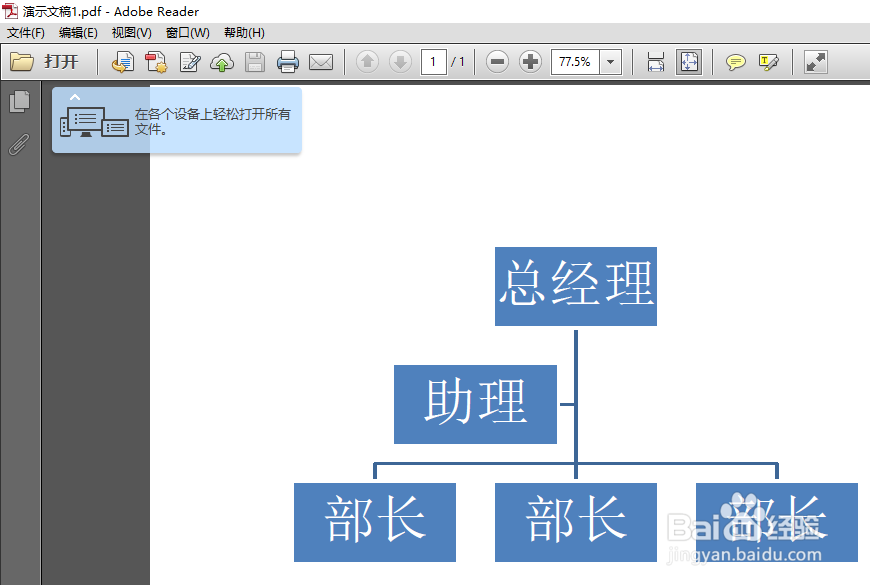The height and width of the screenshot is (585, 870).
Task: Select the highlight text tool
Action: click(x=768, y=62)
